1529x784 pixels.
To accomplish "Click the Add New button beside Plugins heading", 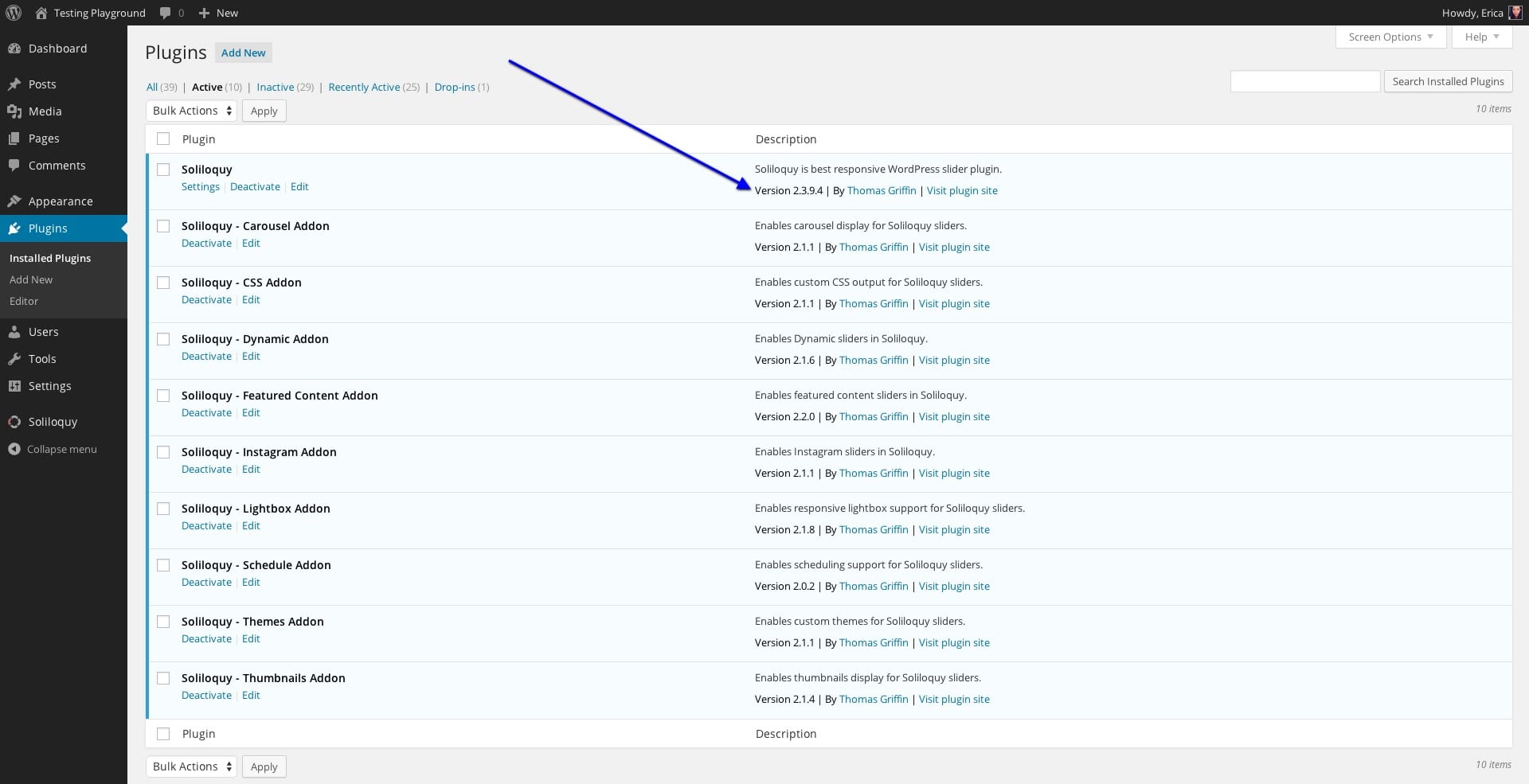I will (x=244, y=53).
